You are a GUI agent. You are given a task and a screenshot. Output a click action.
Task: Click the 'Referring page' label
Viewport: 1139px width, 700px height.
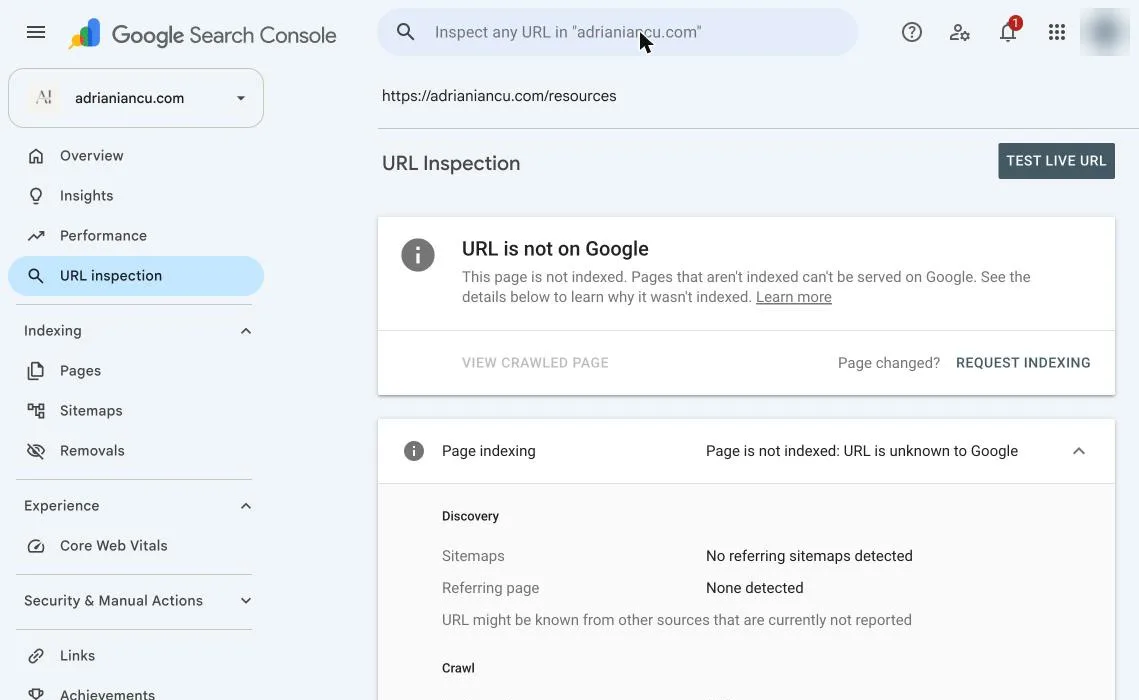490,588
